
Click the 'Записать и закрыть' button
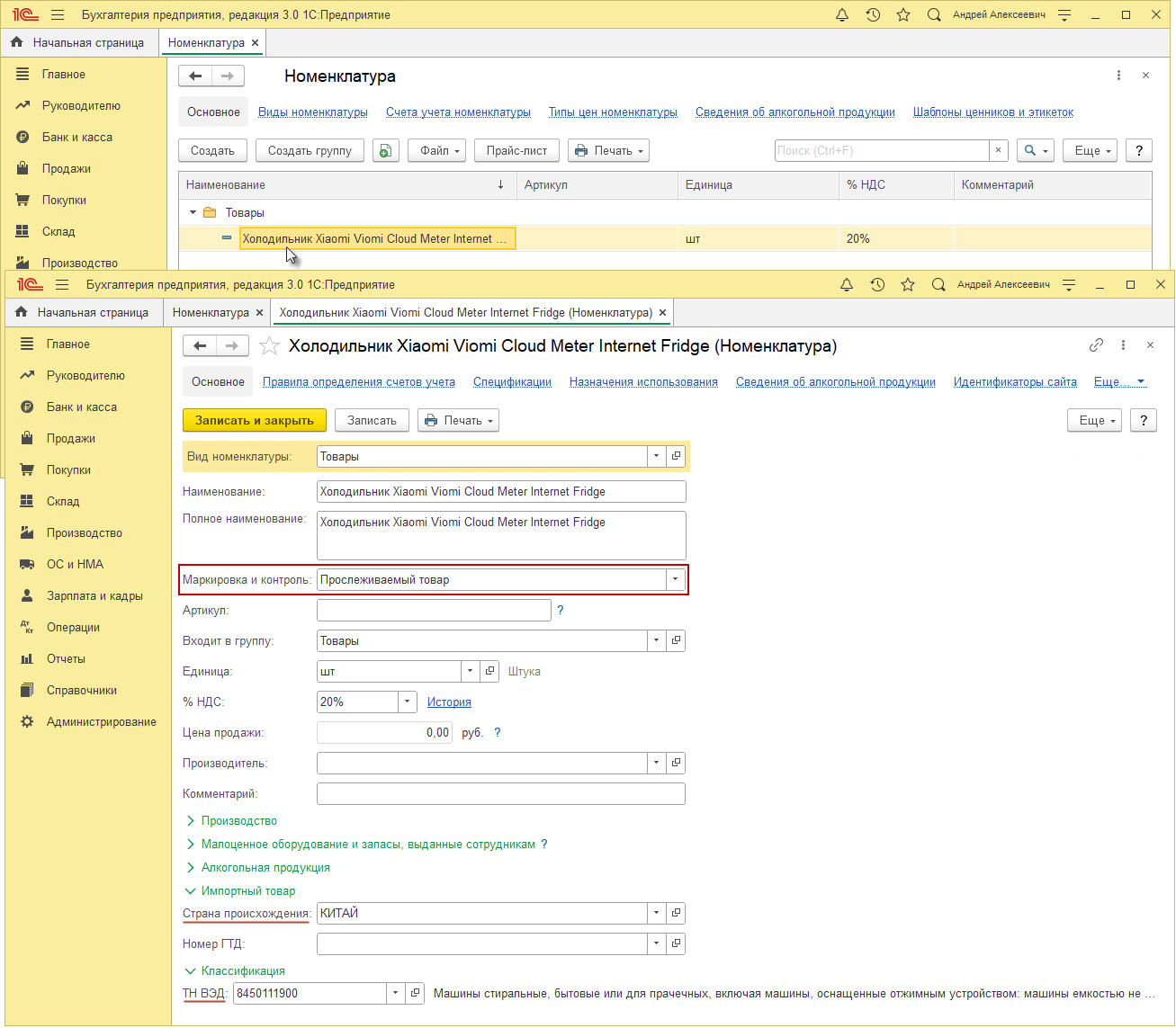click(254, 421)
